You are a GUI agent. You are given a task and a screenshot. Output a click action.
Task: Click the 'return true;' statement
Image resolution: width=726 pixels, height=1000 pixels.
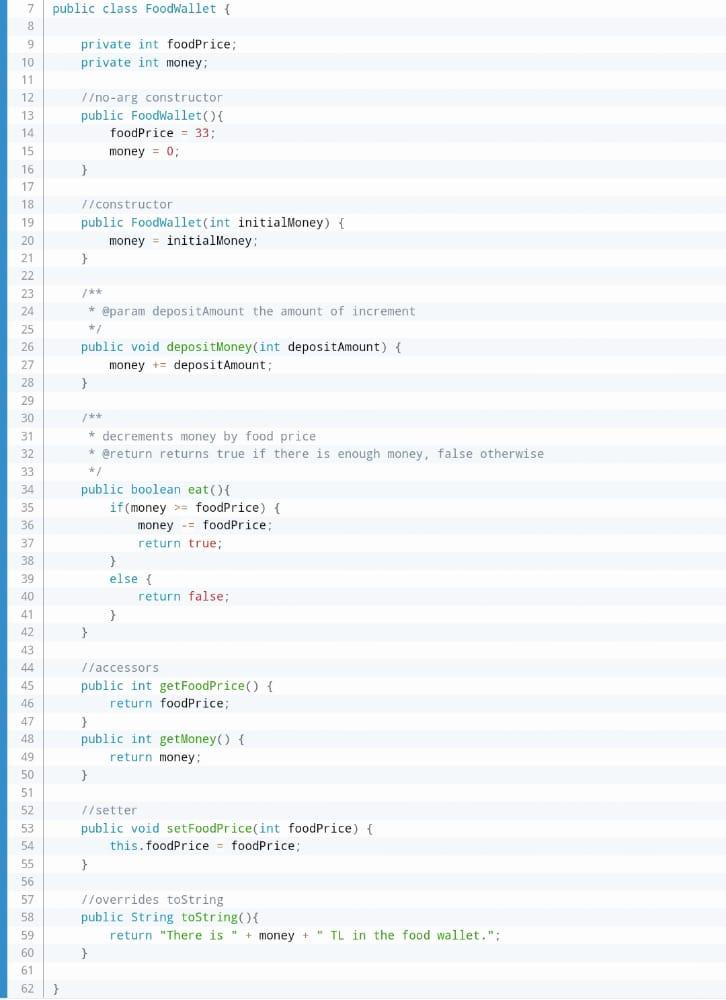(x=180, y=543)
